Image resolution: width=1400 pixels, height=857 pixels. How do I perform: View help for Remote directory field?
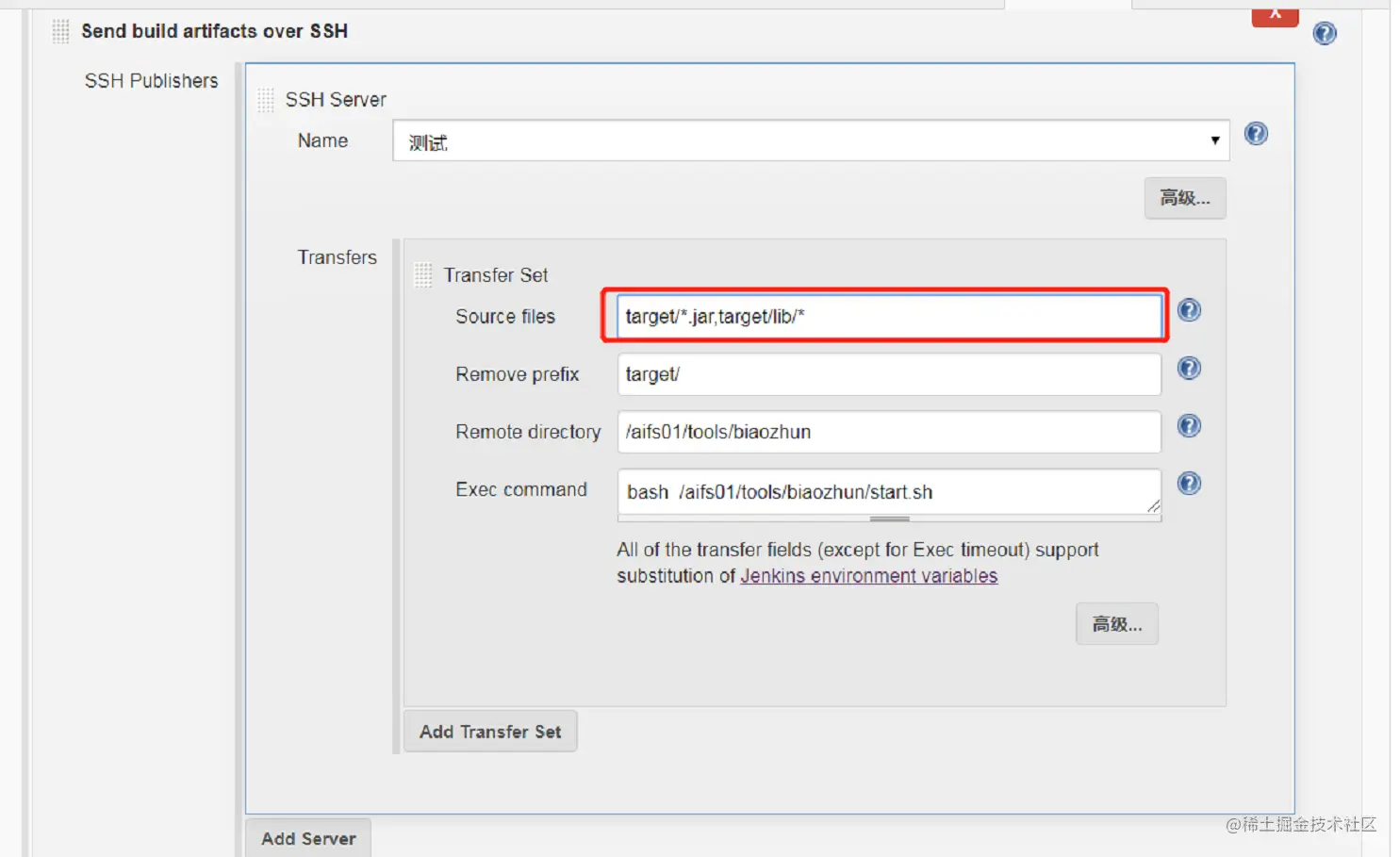[1189, 426]
